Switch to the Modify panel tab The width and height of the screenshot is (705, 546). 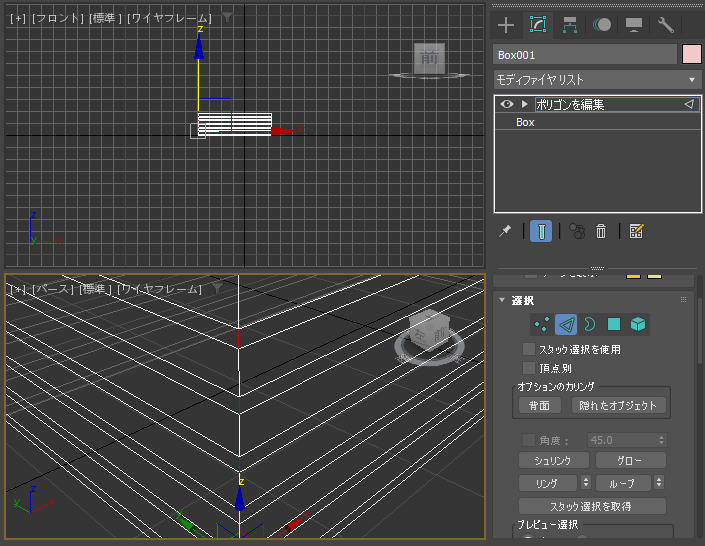(538, 25)
